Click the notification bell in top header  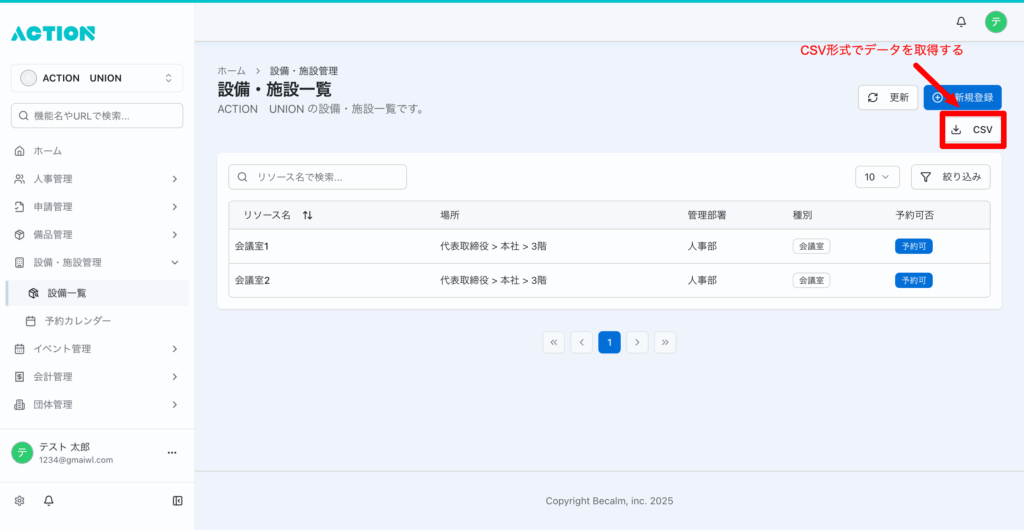click(x=961, y=21)
